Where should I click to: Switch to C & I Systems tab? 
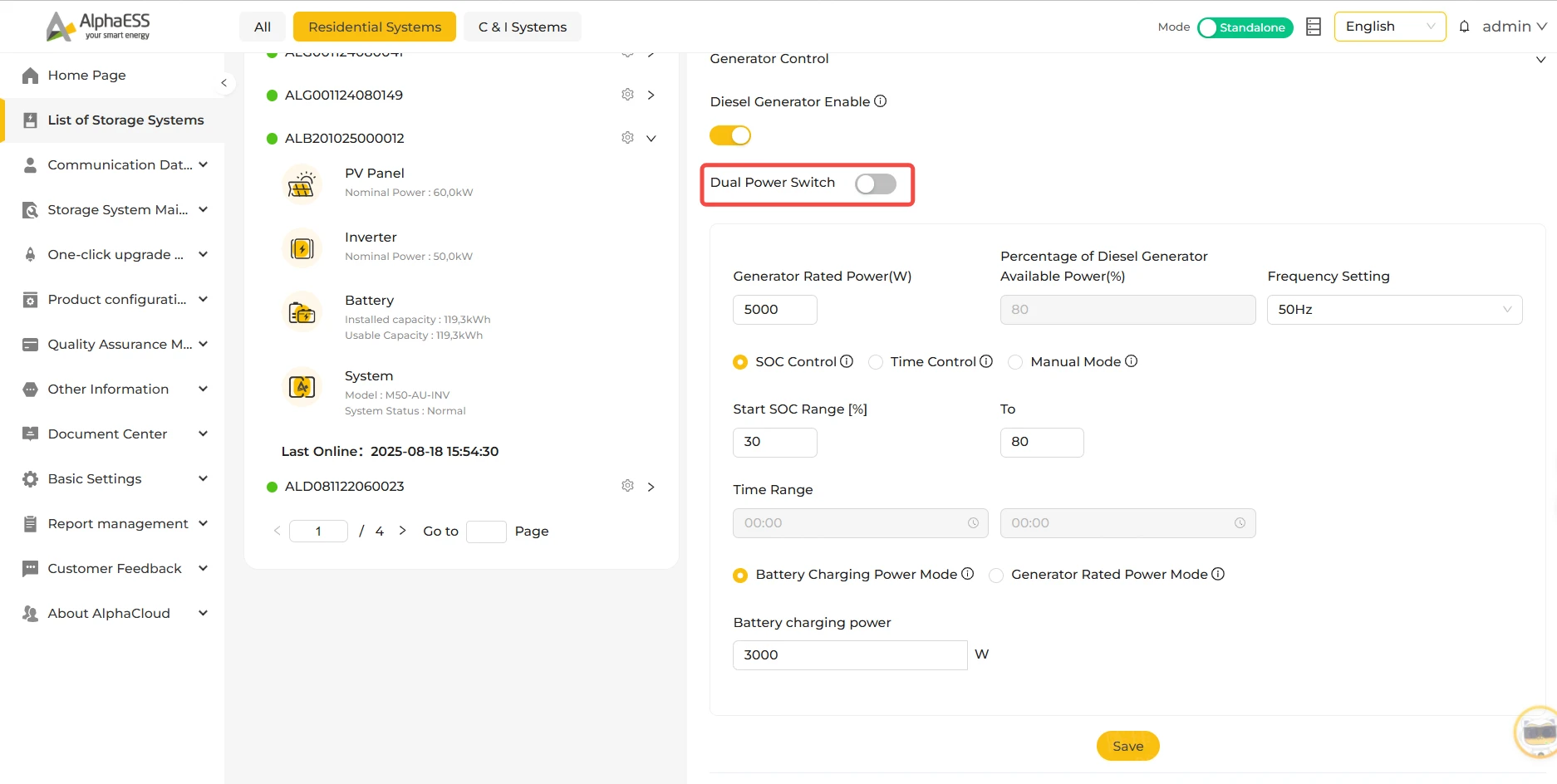[x=523, y=27]
